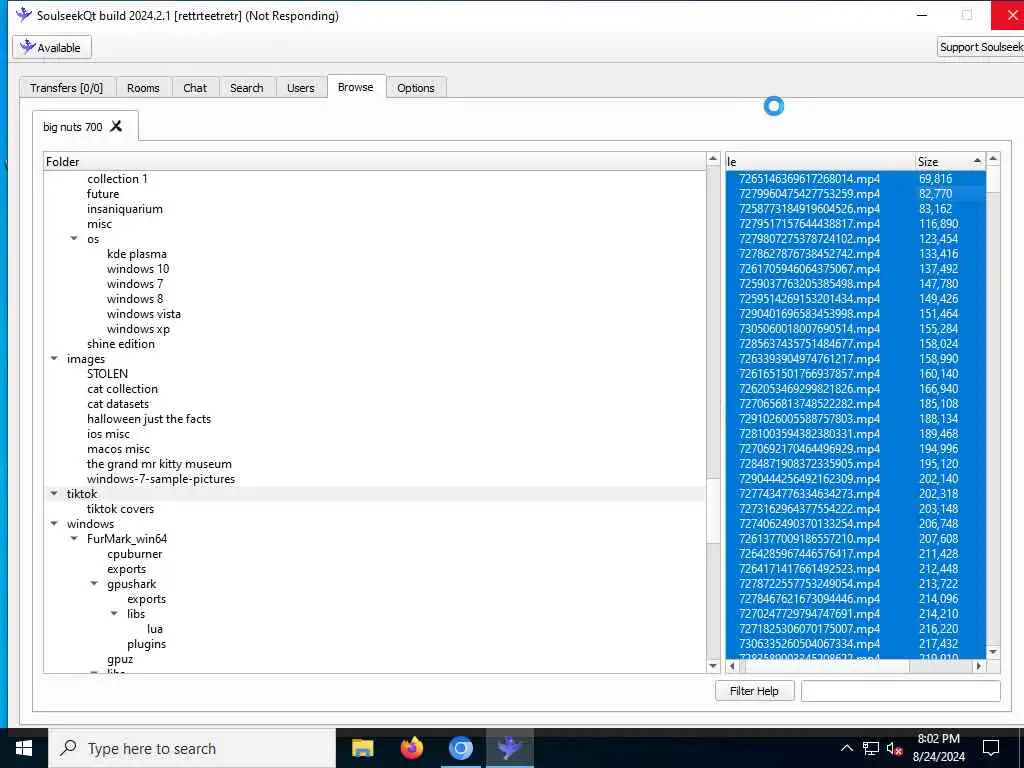This screenshot has height=768, width=1024.
Task: Select file 7305060018007690514.mp4
Action: click(809, 329)
